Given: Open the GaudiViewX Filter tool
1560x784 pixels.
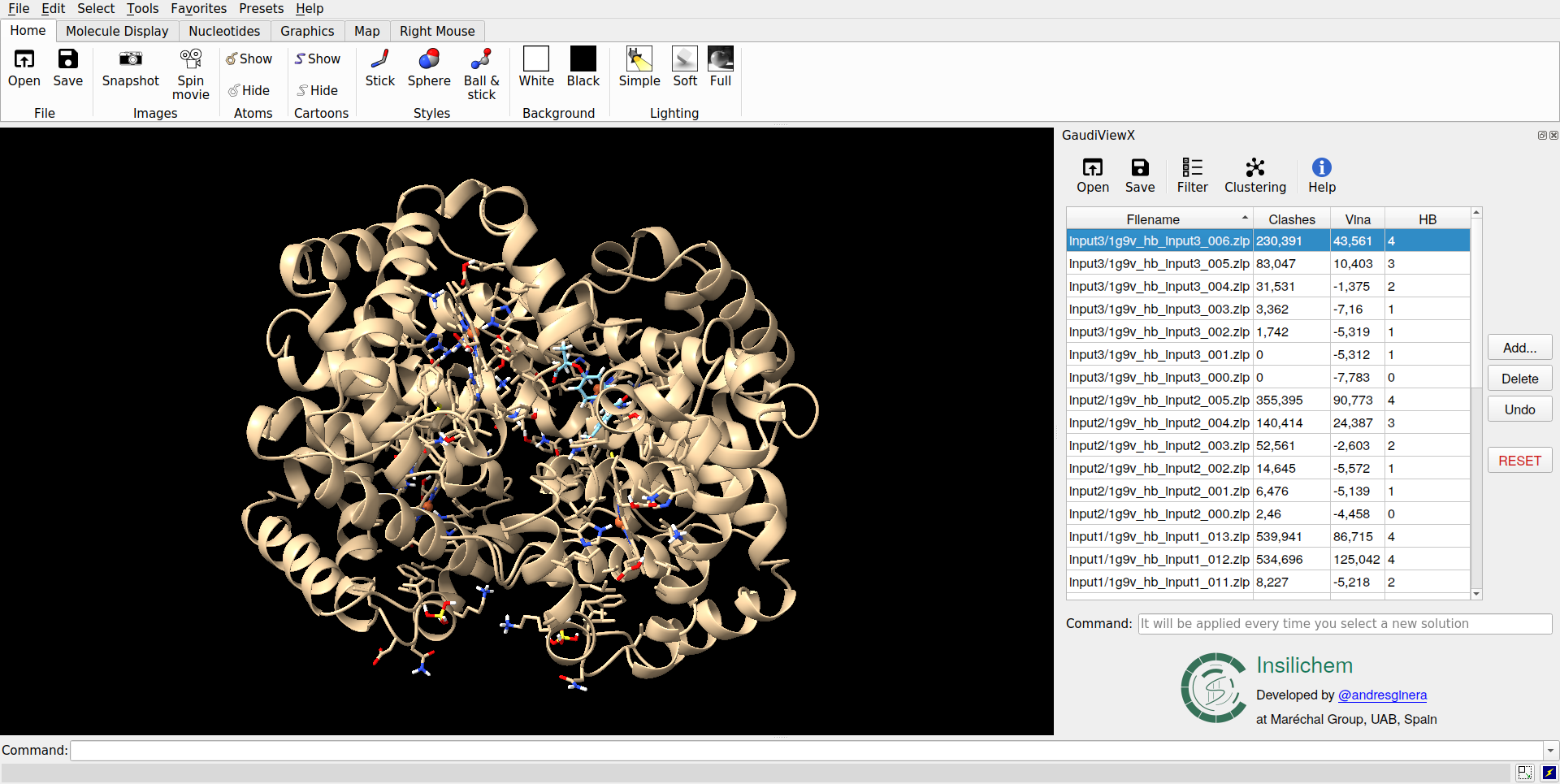Looking at the screenshot, I should pyautogui.click(x=1193, y=175).
